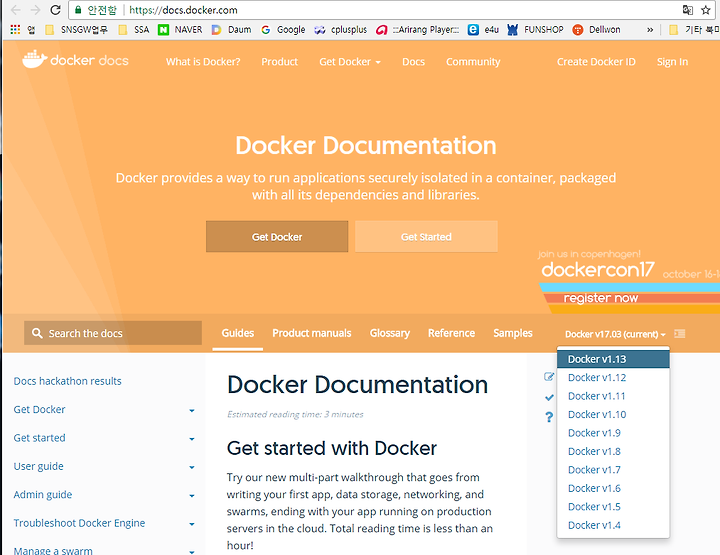Screen dimensions: 720x555
Task: Click the browser address bar URL
Action: (x=183, y=10)
